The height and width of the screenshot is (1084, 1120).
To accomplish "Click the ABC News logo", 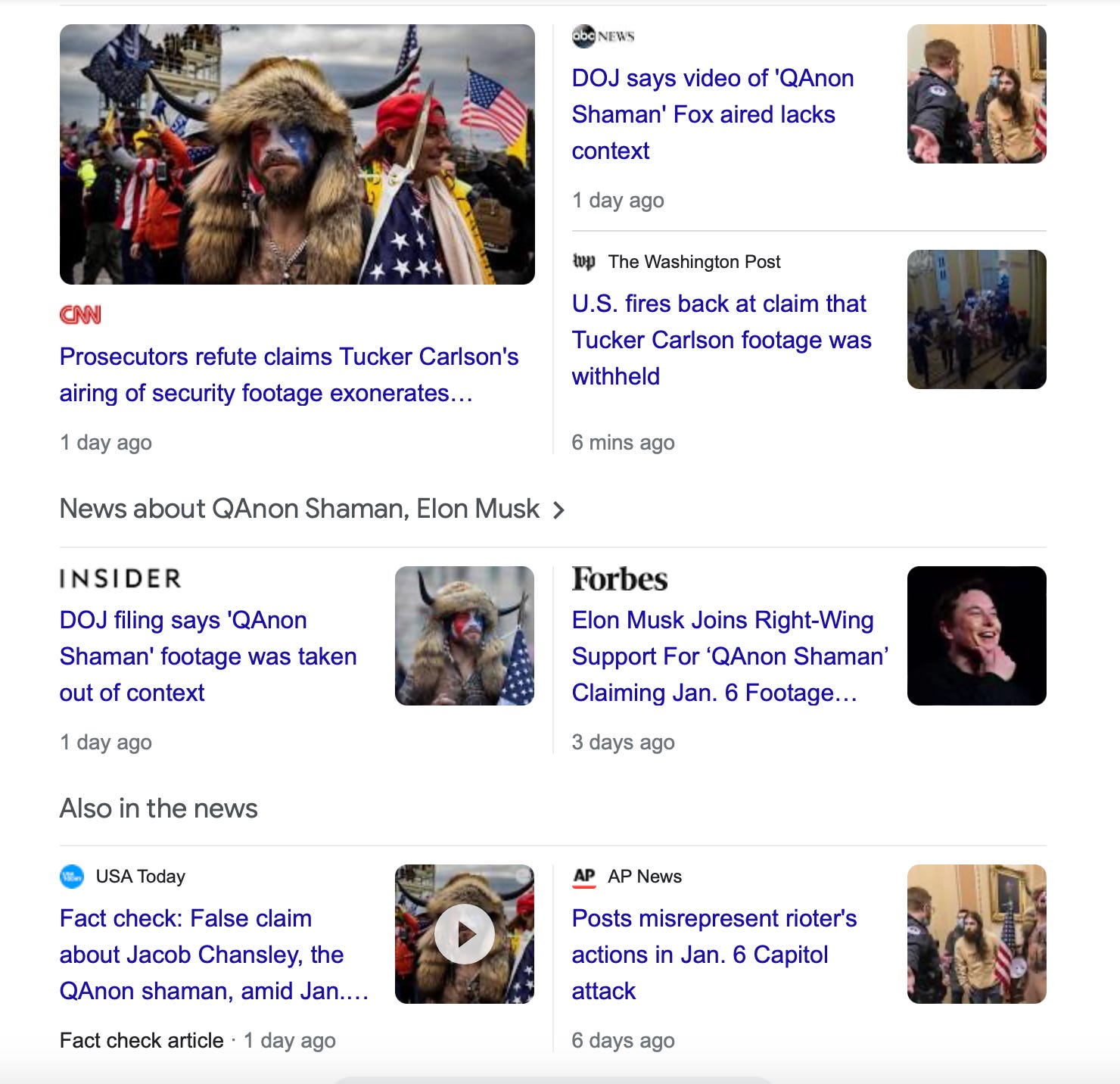I will coord(603,36).
